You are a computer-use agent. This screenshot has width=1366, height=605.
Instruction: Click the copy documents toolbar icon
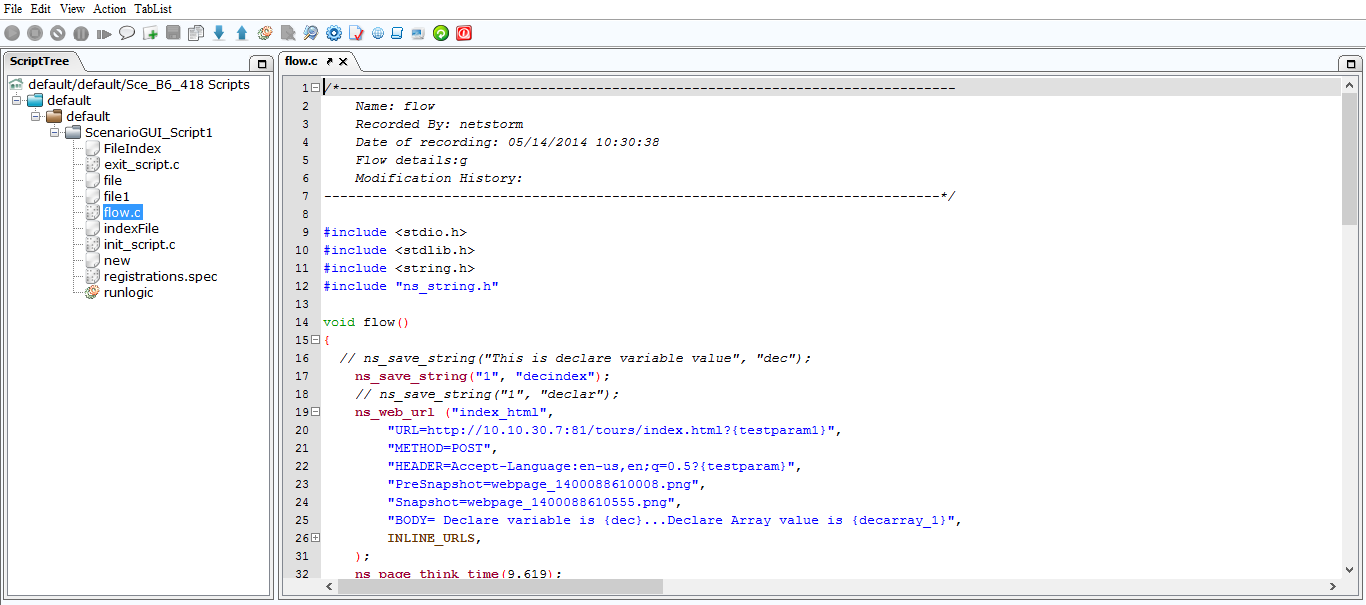(x=196, y=33)
